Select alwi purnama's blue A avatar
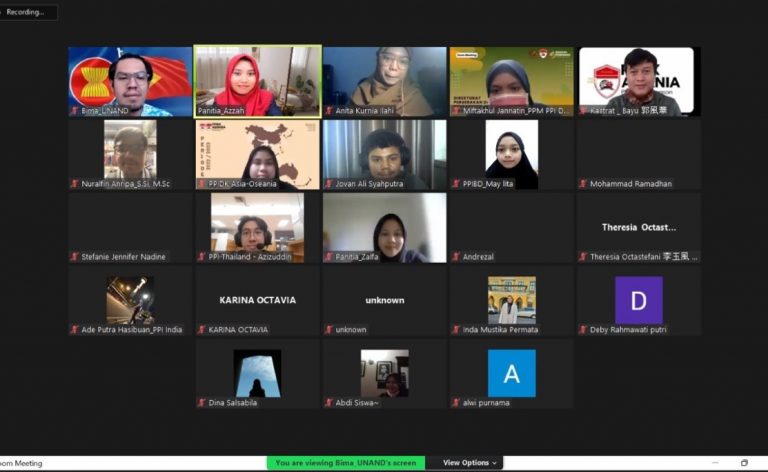 tap(511, 373)
